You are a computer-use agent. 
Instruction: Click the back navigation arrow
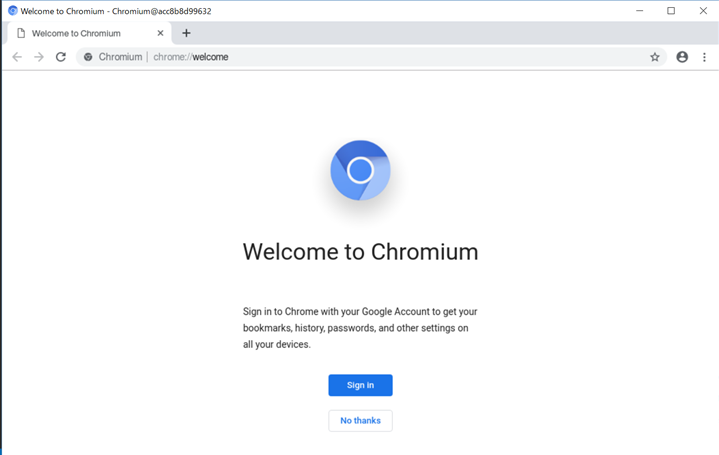coord(17,57)
